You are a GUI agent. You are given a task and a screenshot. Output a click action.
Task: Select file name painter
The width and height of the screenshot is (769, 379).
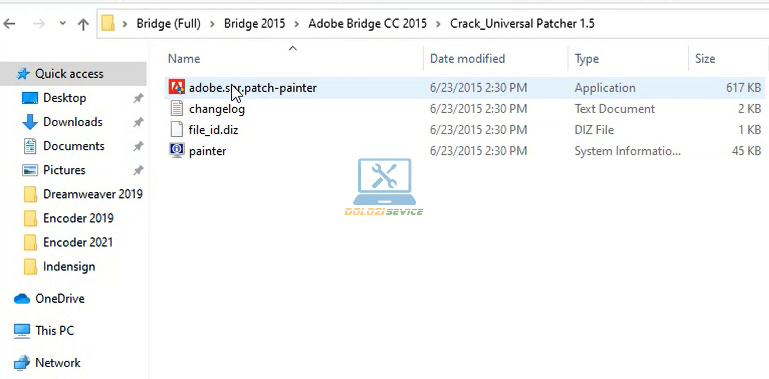(207, 151)
